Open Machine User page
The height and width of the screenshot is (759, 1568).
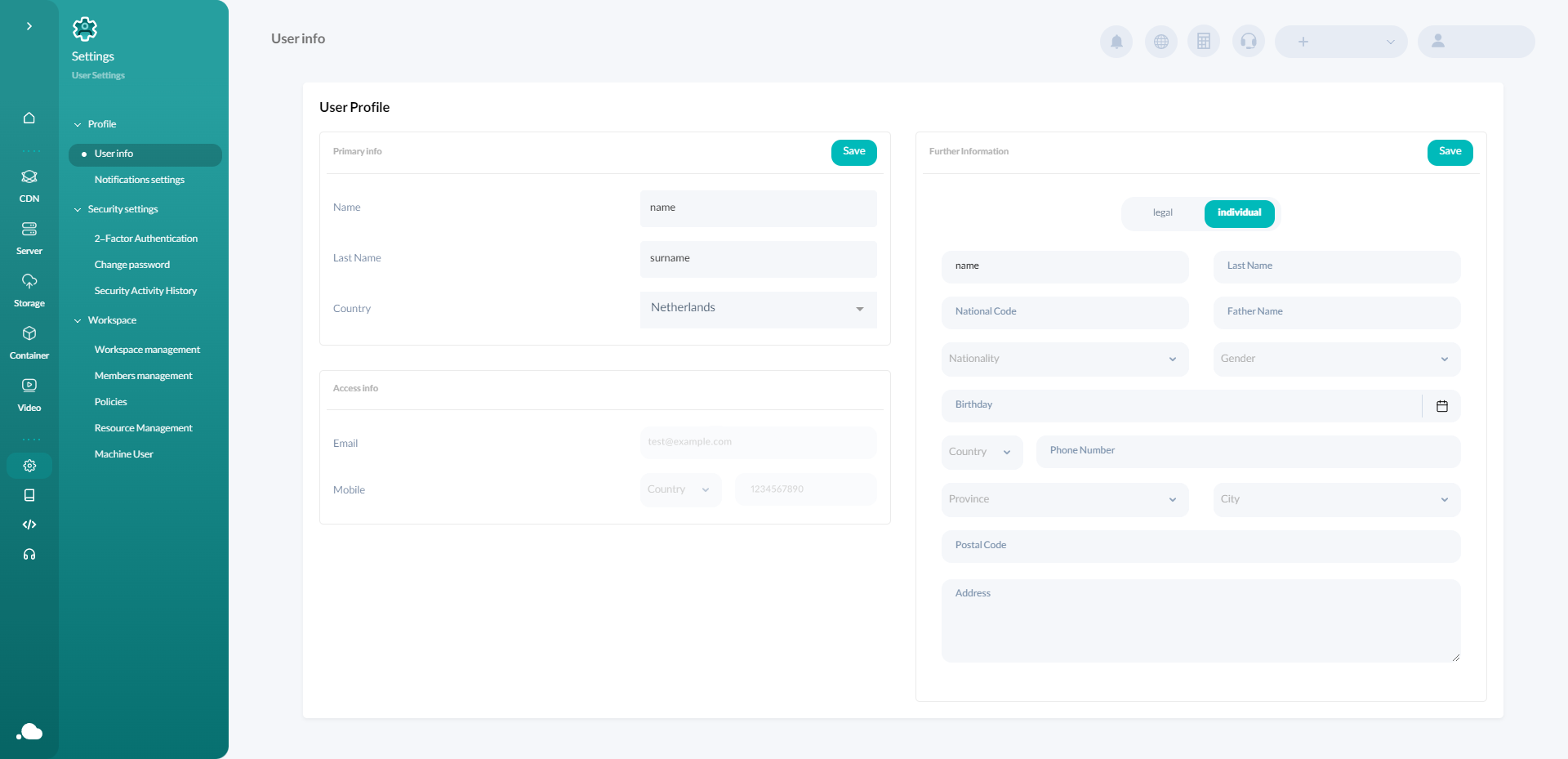click(124, 454)
